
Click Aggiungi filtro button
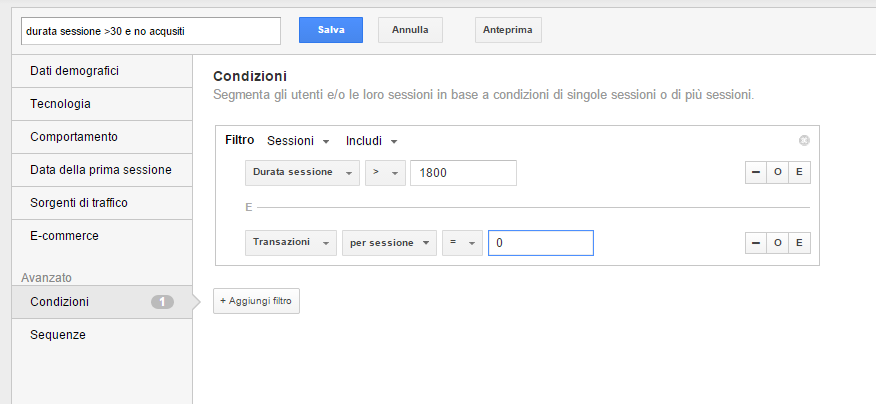coord(256,301)
